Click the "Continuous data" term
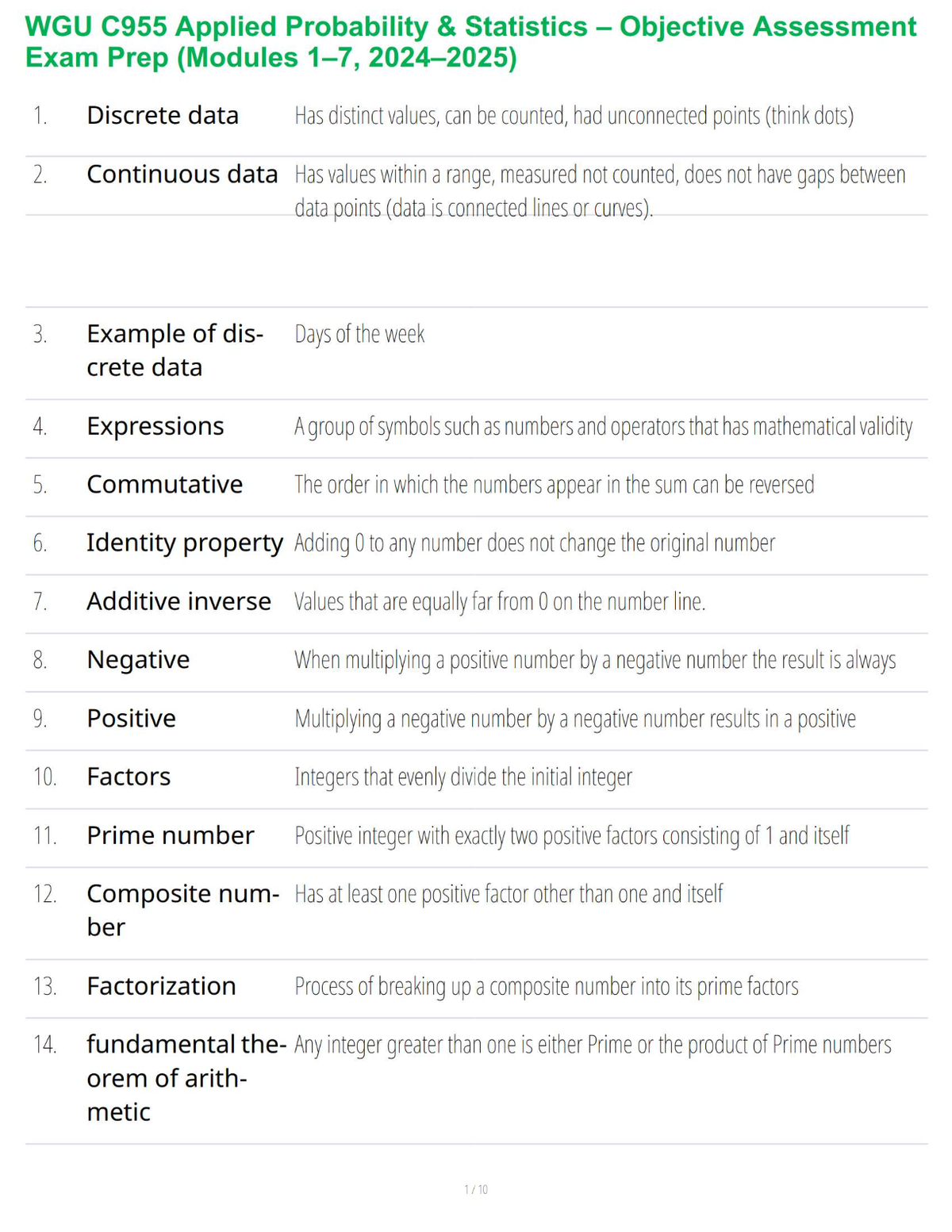Screen dimensions: 952x1232 182,175
